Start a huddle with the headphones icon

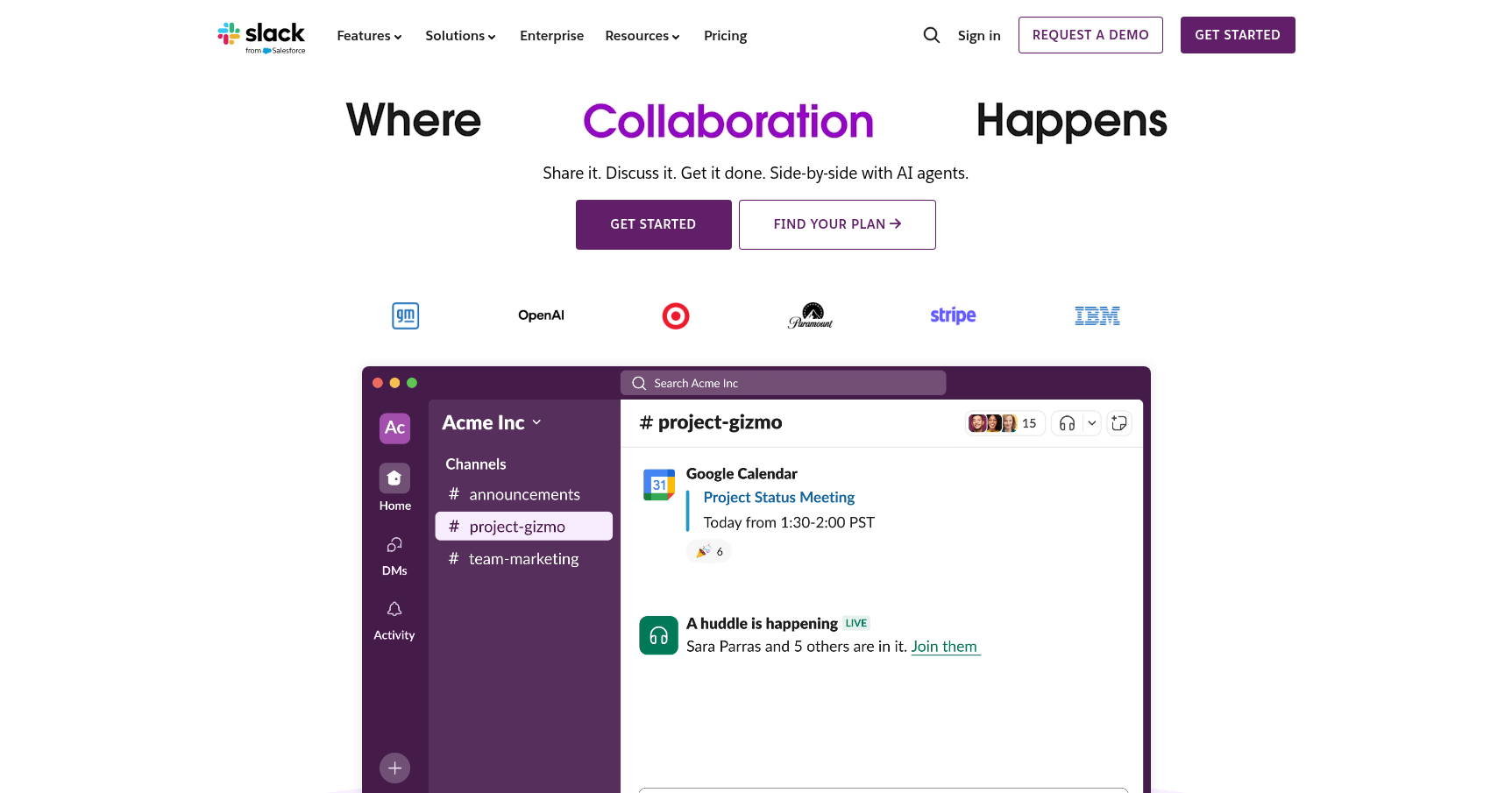[x=1066, y=423]
